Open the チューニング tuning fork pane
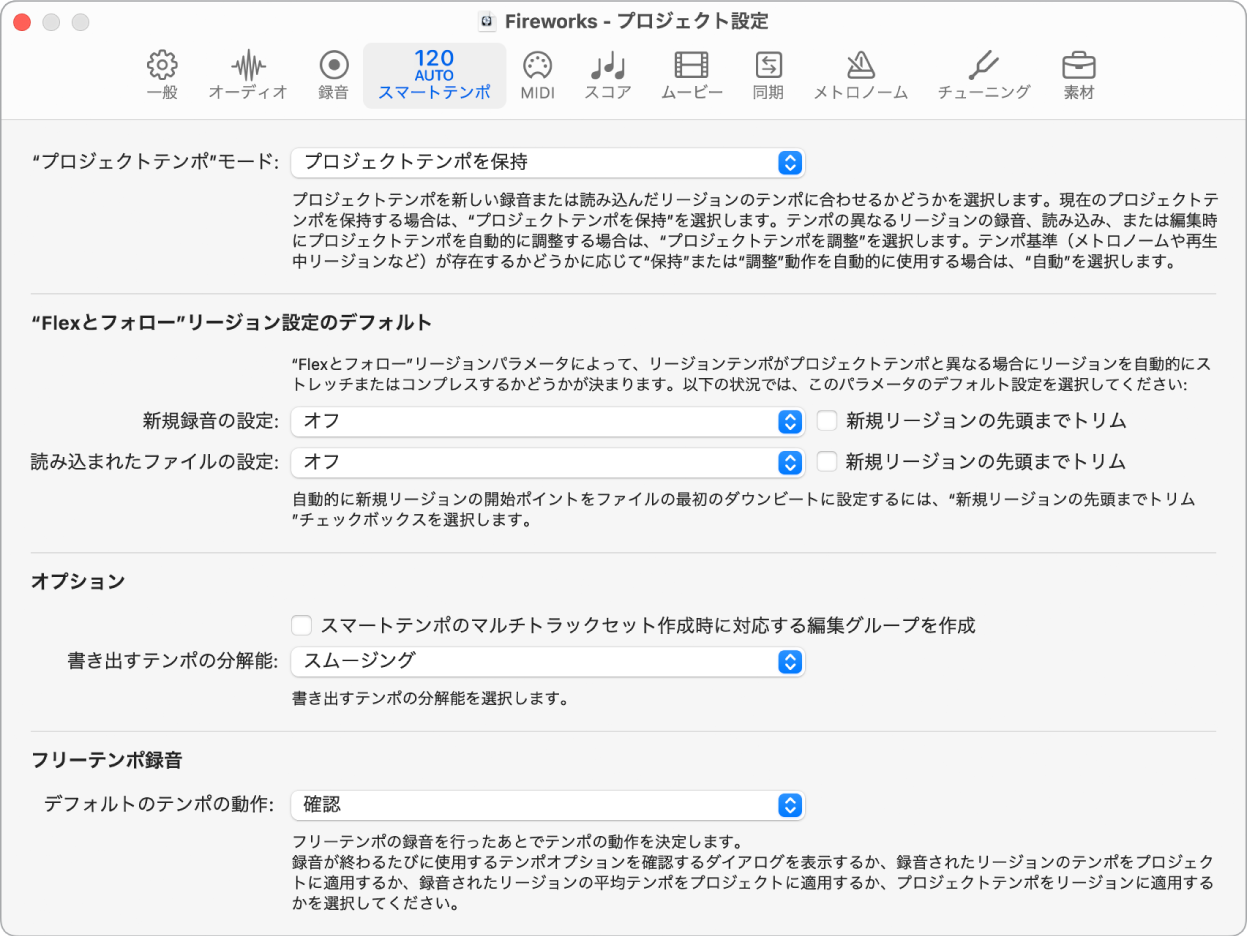This screenshot has height=936, width=1248. pos(984,76)
